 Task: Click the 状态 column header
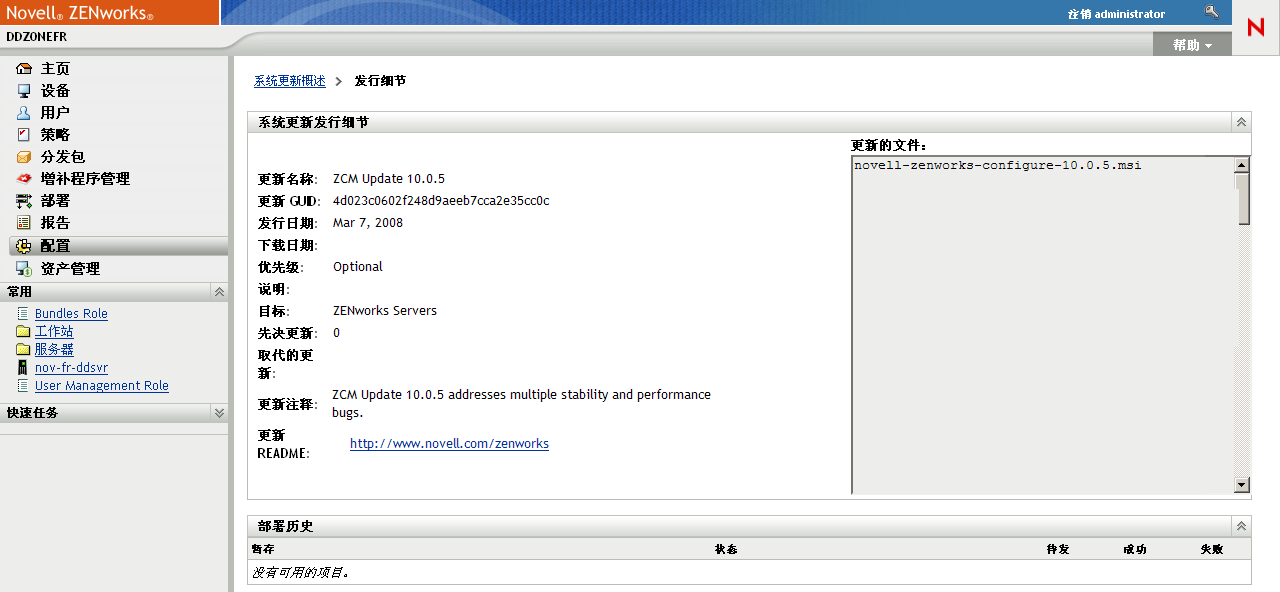[726, 550]
